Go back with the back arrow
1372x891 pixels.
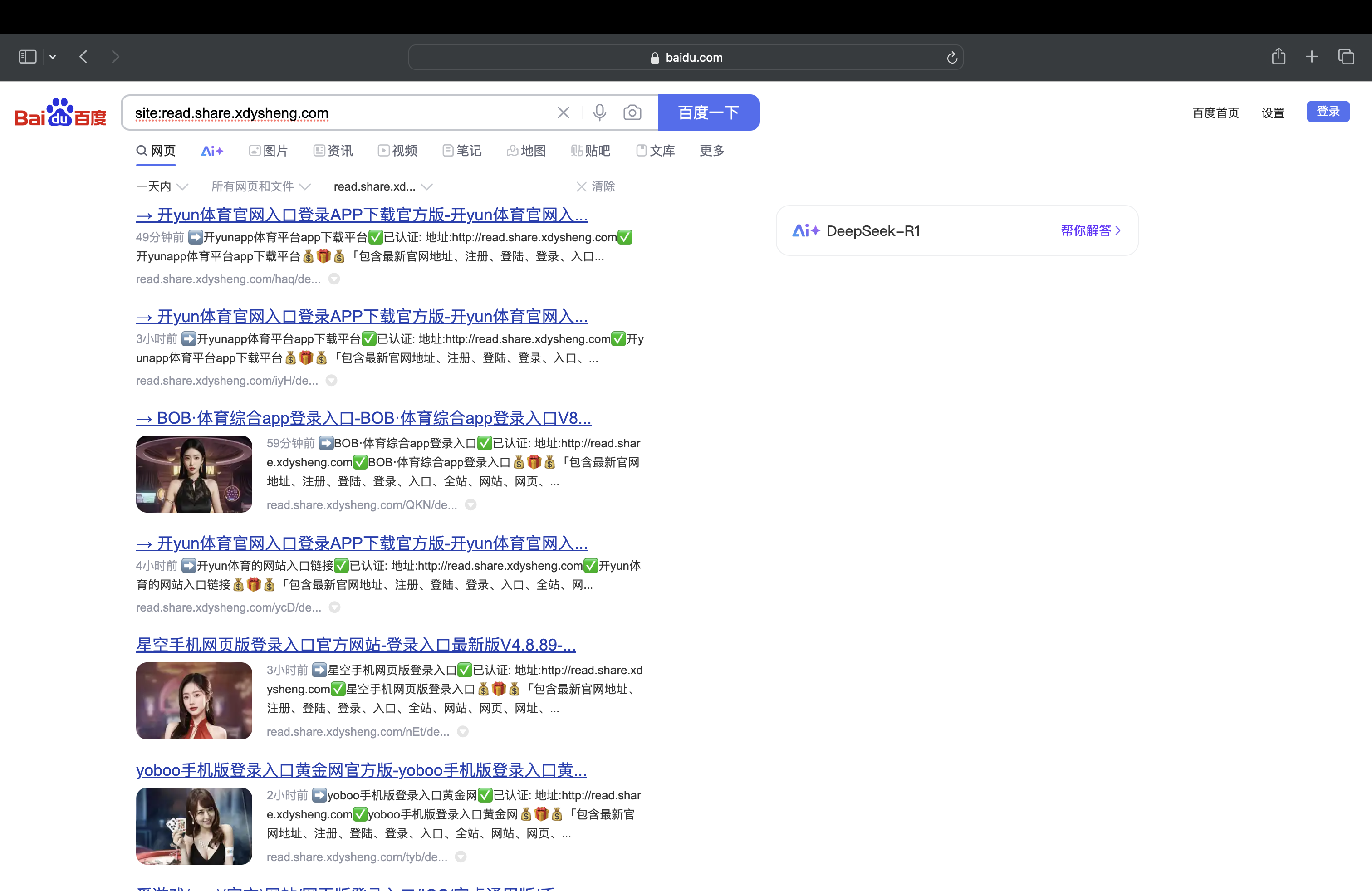(83, 56)
